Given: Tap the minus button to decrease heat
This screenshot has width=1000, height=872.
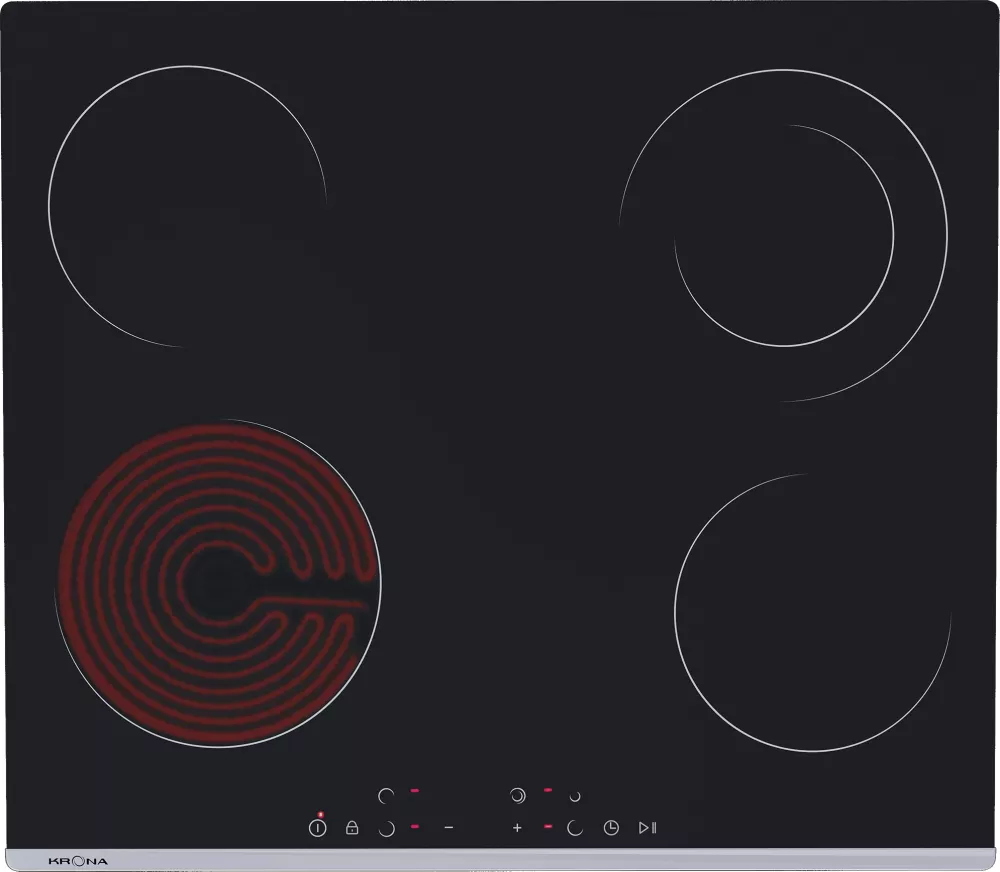Looking at the screenshot, I should [449, 828].
